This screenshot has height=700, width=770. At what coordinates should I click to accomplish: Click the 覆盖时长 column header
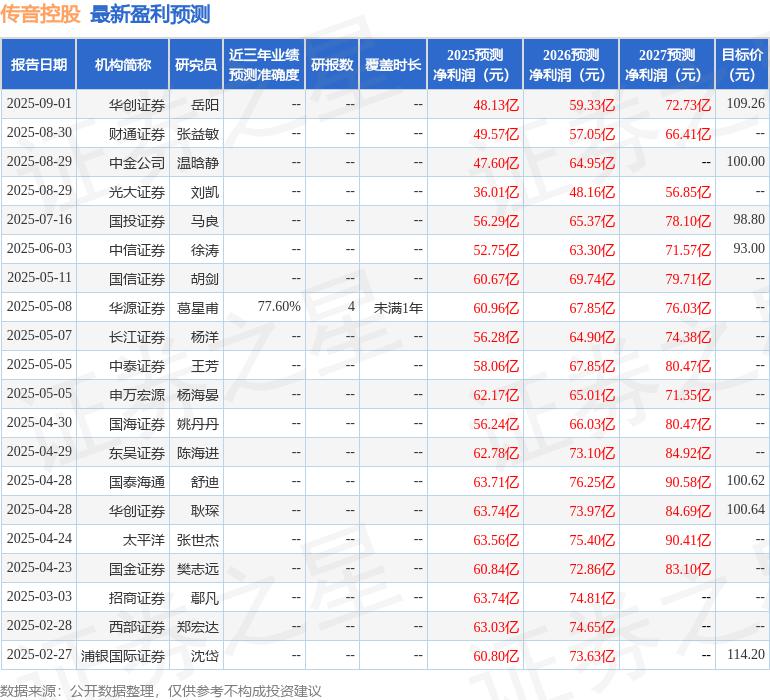[x=393, y=64]
